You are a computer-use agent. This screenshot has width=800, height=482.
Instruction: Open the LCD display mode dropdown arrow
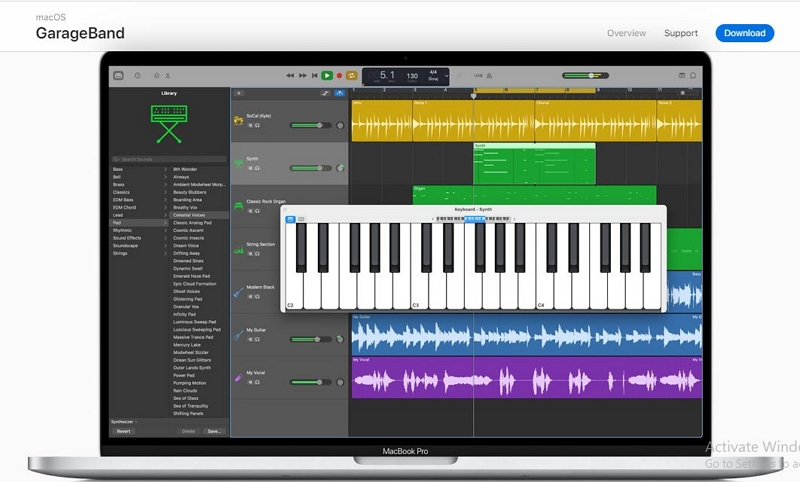[446, 76]
